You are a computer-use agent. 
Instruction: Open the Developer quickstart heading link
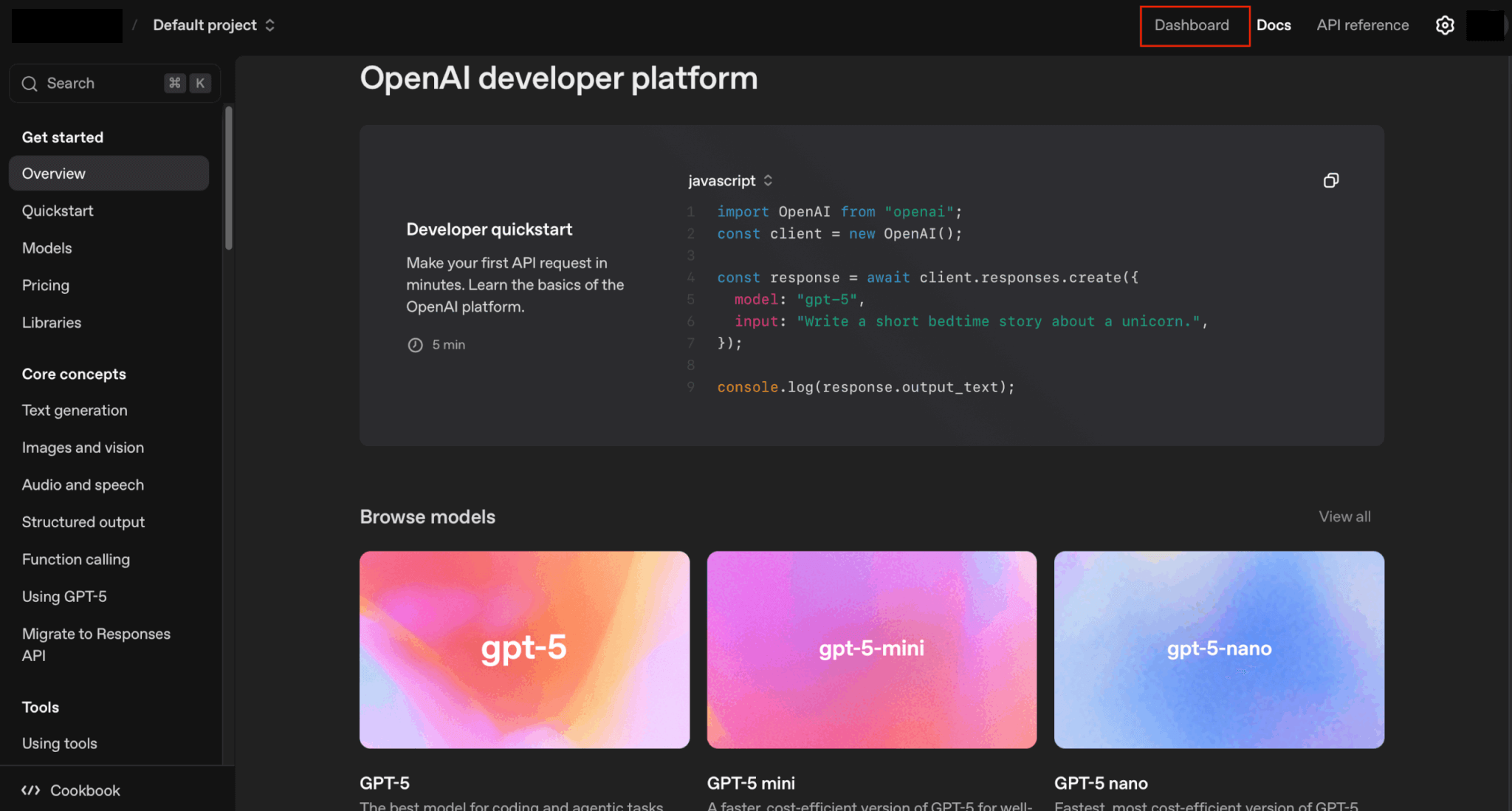point(489,229)
